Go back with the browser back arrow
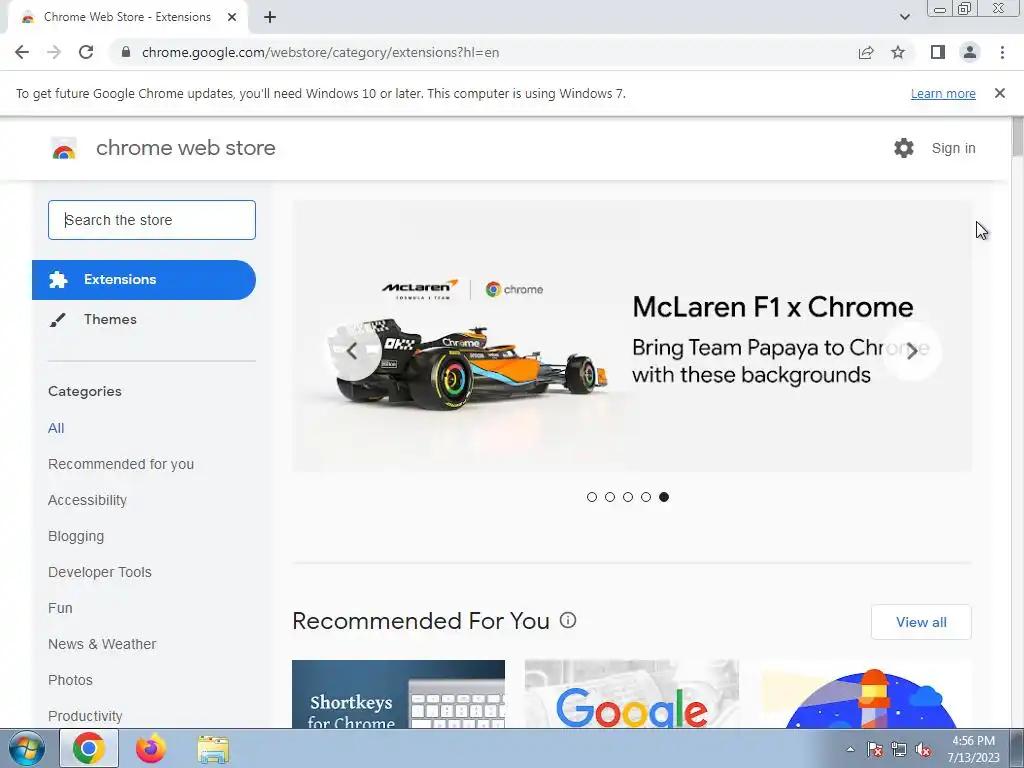Image resolution: width=1024 pixels, height=768 pixels. coord(22,52)
